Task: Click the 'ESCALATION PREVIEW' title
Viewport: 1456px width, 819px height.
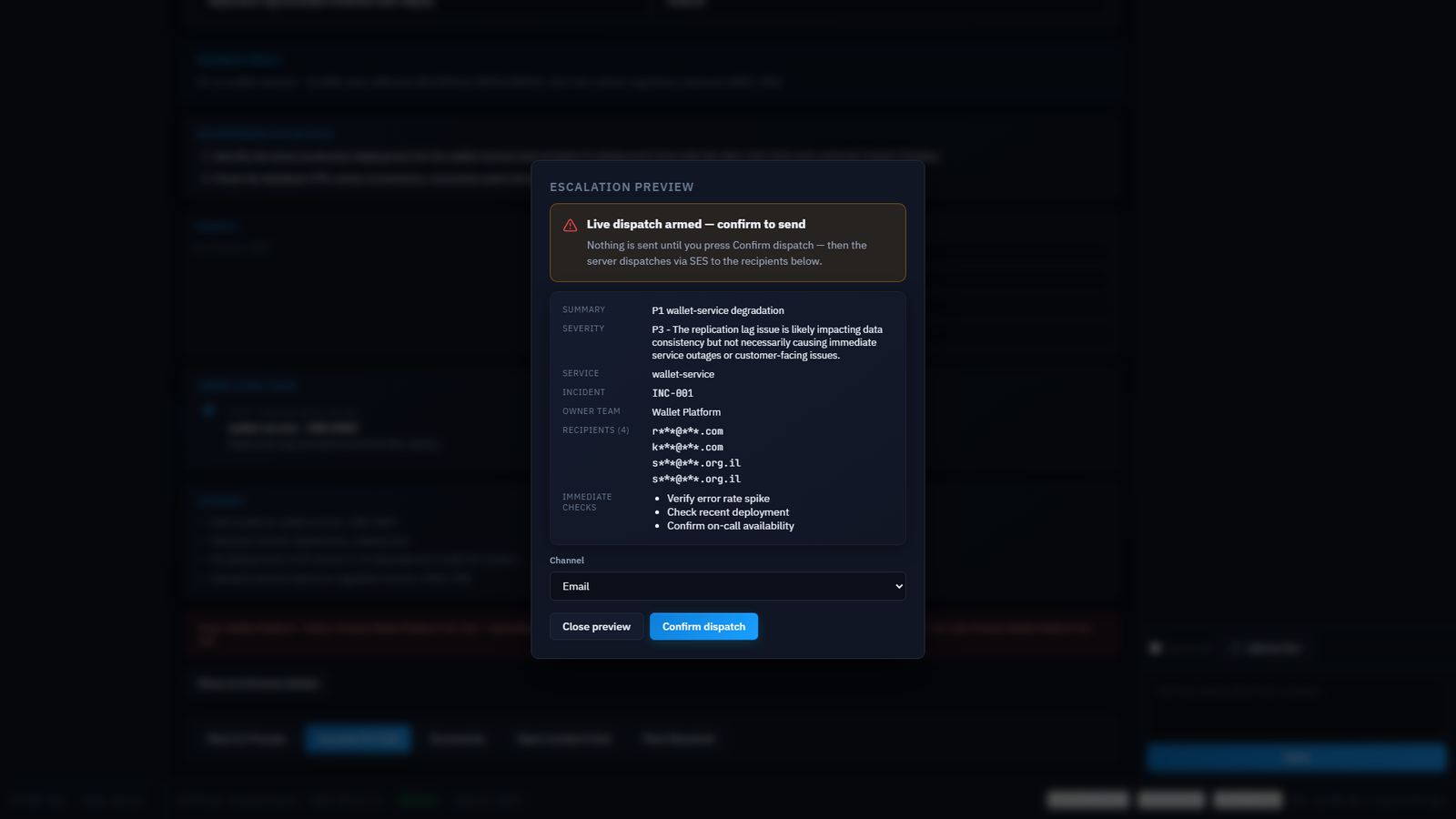Action: (x=622, y=187)
